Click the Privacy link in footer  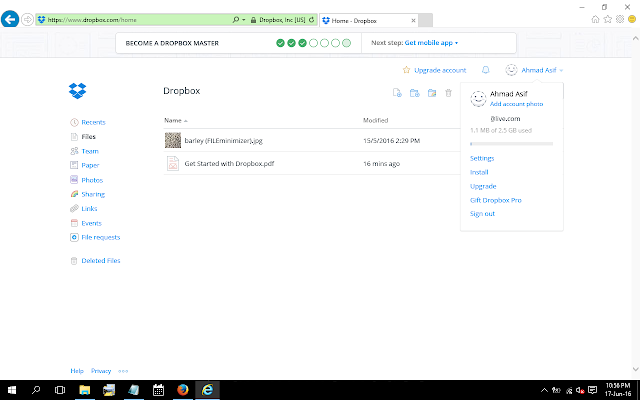tap(101, 371)
